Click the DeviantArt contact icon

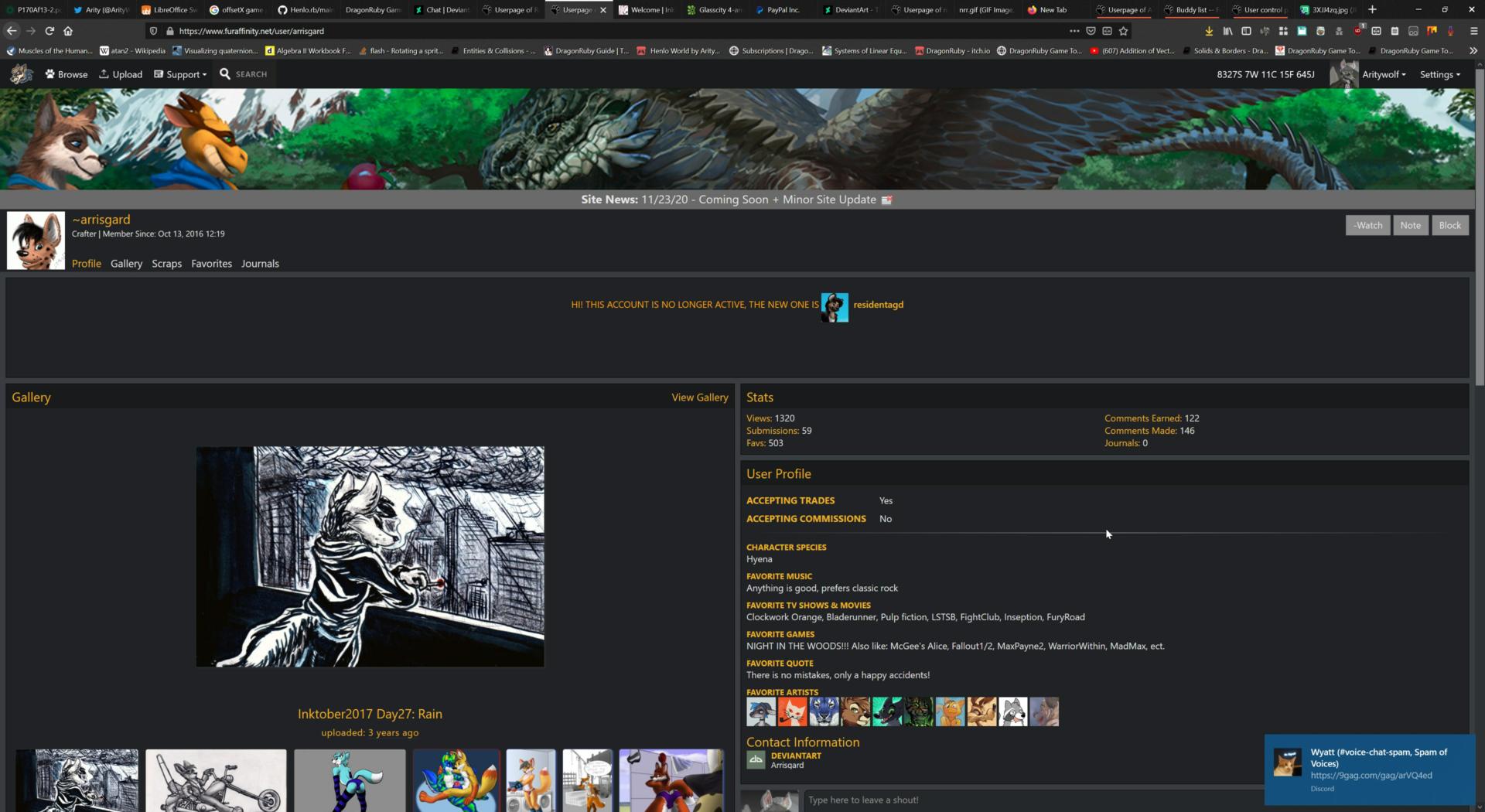click(756, 759)
